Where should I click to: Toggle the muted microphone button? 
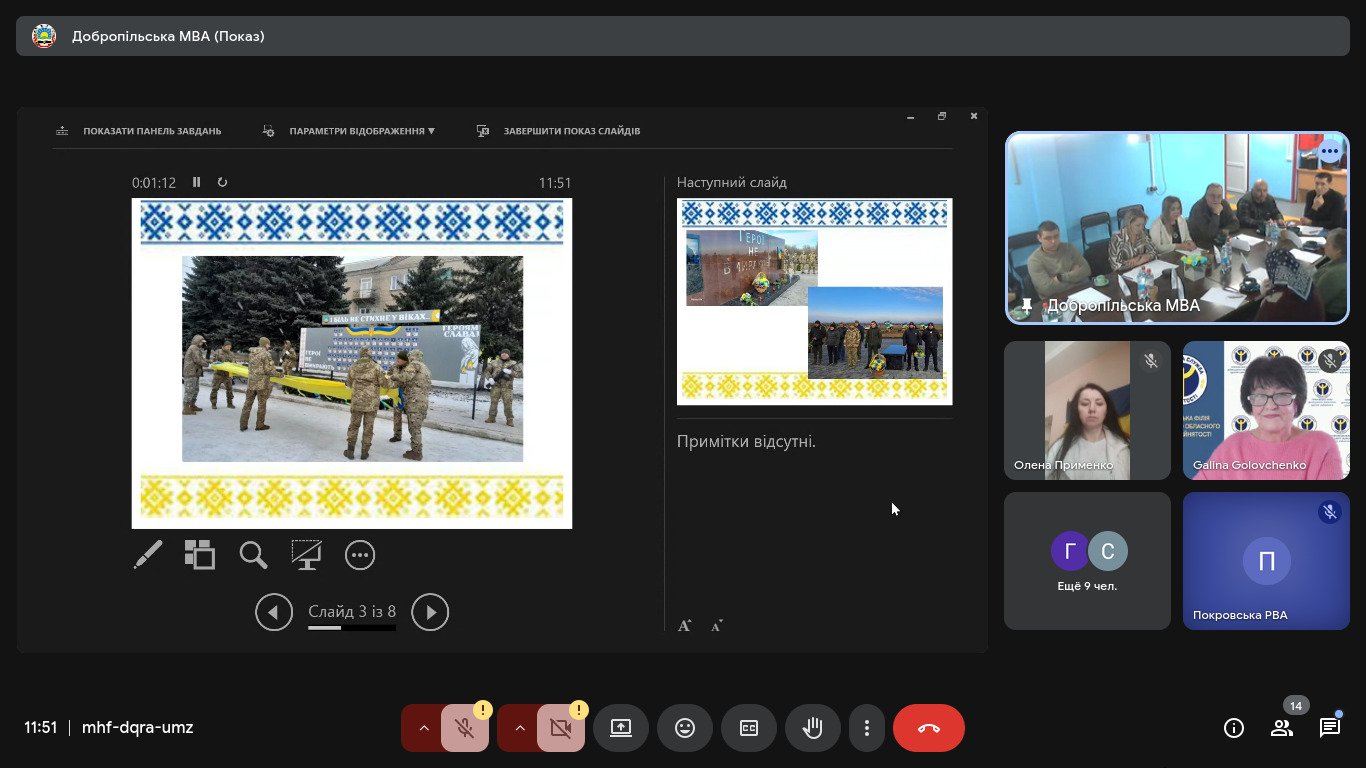tap(465, 728)
